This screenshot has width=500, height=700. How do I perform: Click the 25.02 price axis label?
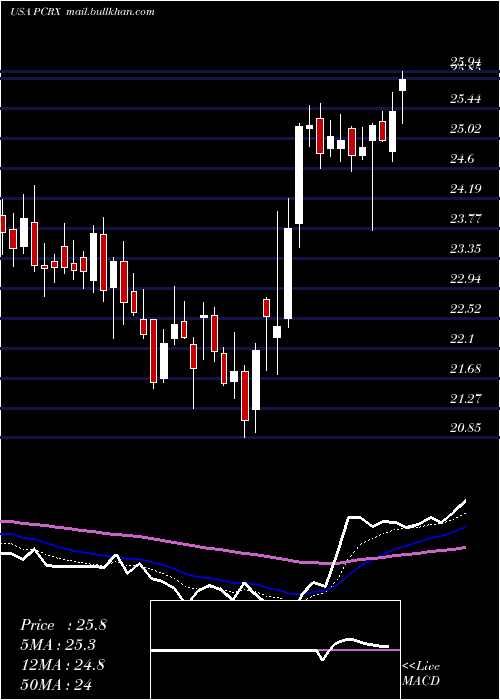tap(465, 129)
